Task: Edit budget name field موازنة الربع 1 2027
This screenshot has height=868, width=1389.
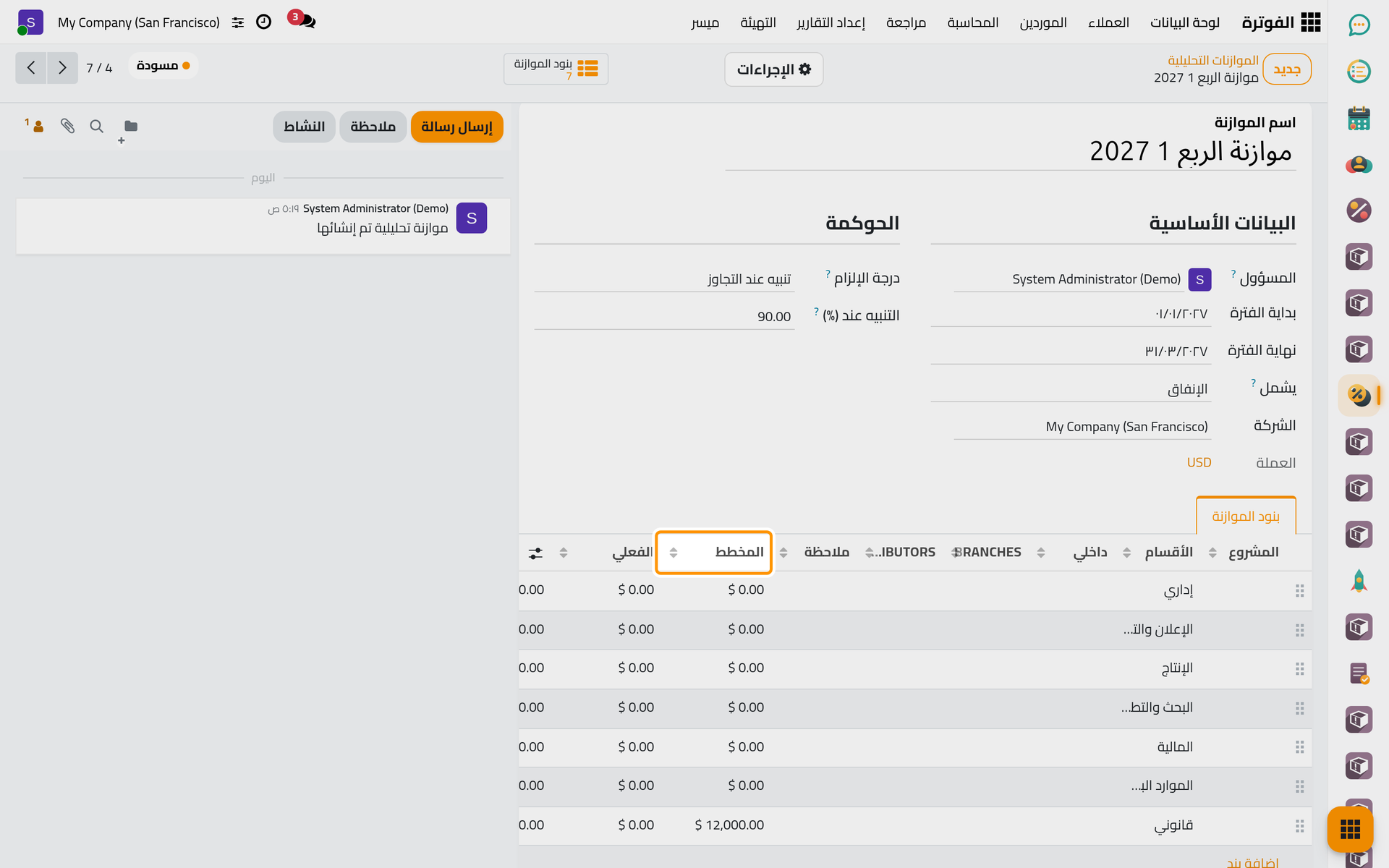Action: [x=1011, y=151]
